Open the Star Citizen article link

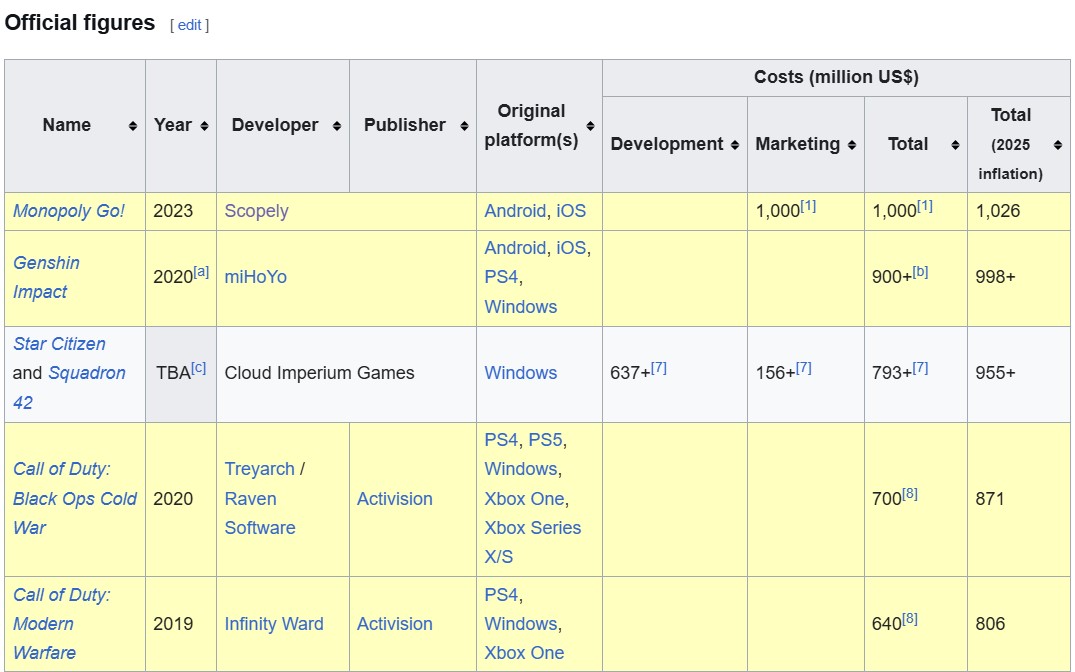tap(59, 344)
